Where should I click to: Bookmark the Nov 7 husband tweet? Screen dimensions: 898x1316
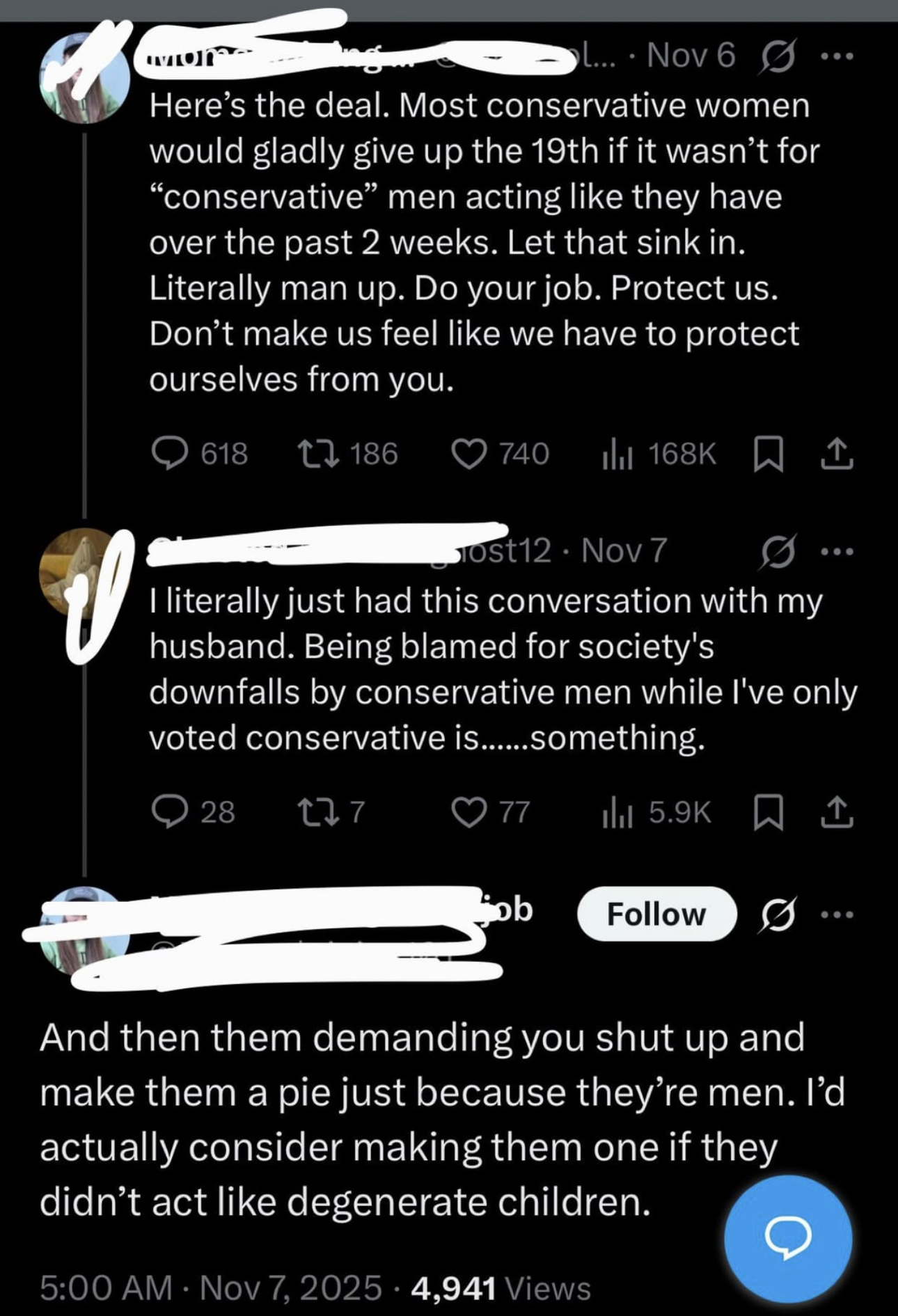click(x=769, y=812)
